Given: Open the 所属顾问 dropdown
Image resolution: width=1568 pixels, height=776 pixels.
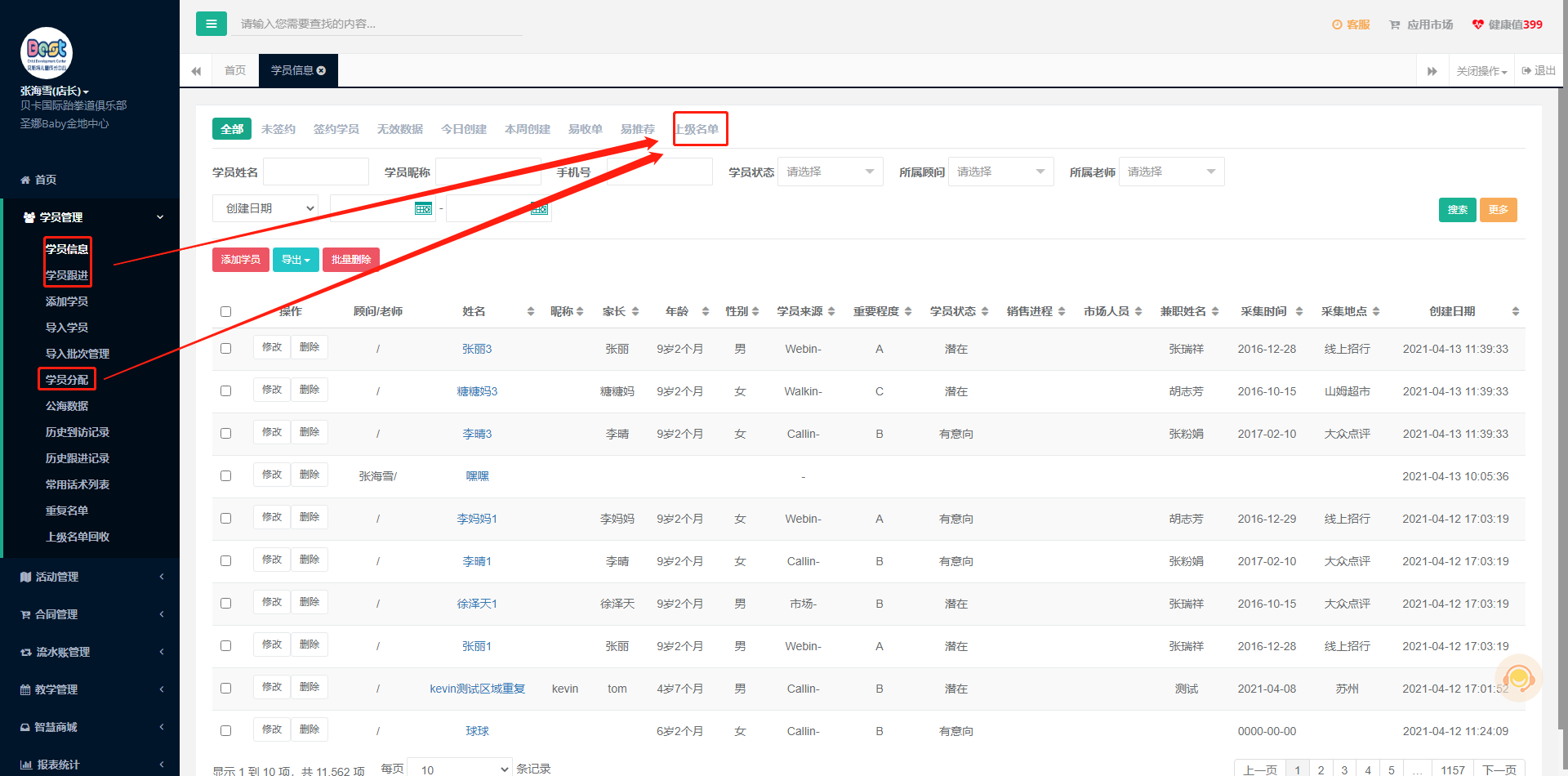Looking at the screenshot, I should (x=1001, y=172).
